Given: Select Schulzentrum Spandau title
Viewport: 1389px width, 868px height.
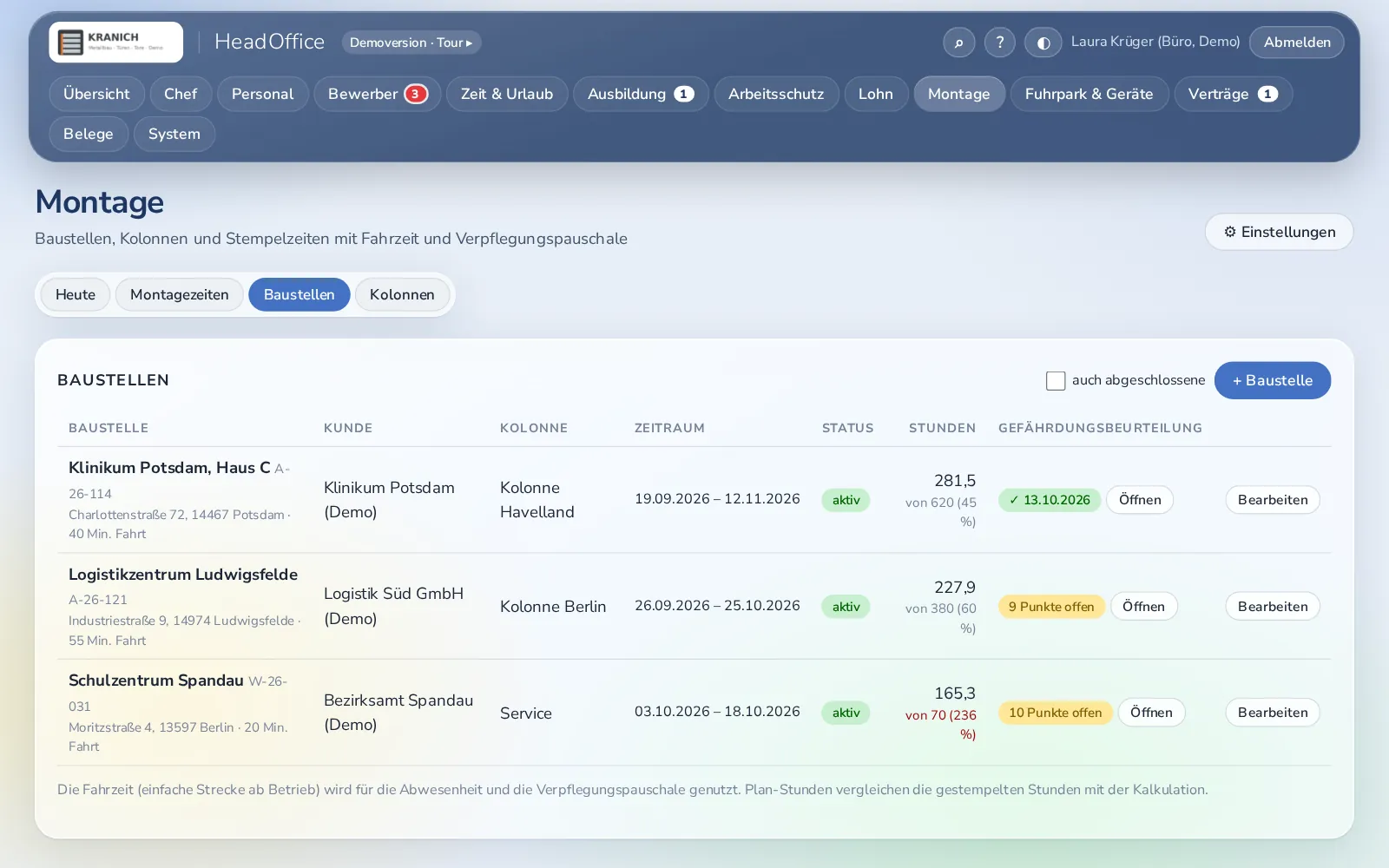Looking at the screenshot, I should (x=156, y=681).
